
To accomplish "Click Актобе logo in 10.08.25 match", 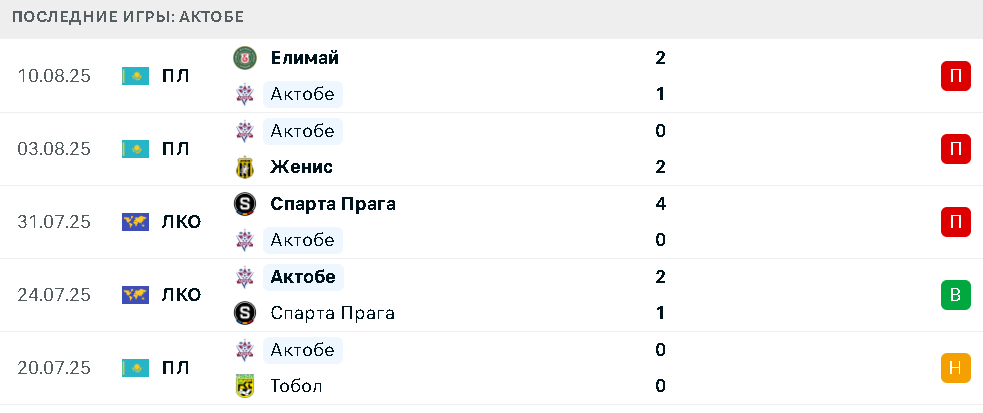I will [x=244, y=95].
